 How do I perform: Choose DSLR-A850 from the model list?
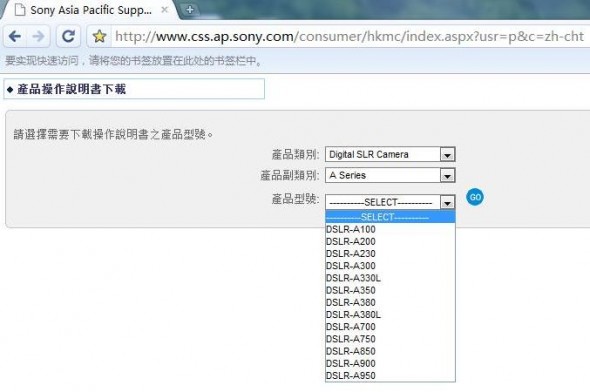390,351
